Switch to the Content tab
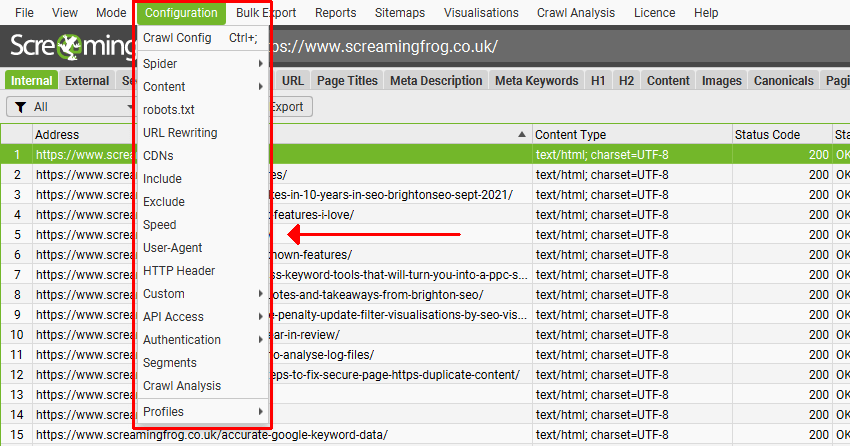This screenshot has height=446, width=850. tap(668, 80)
